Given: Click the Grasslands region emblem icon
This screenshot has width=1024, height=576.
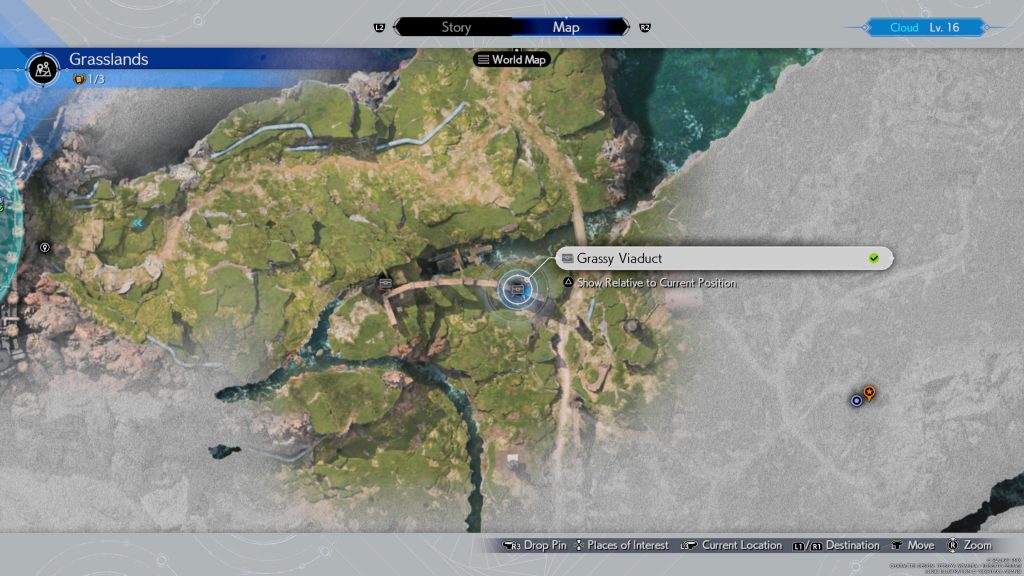Looking at the screenshot, I should 42,67.
